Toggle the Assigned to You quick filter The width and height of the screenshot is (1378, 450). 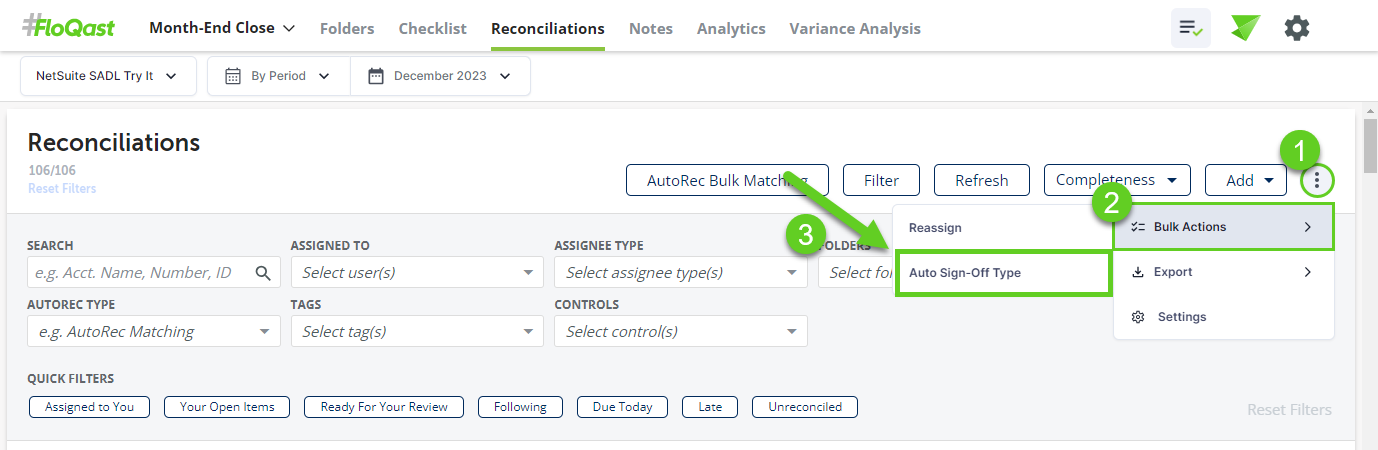[x=89, y=407]
